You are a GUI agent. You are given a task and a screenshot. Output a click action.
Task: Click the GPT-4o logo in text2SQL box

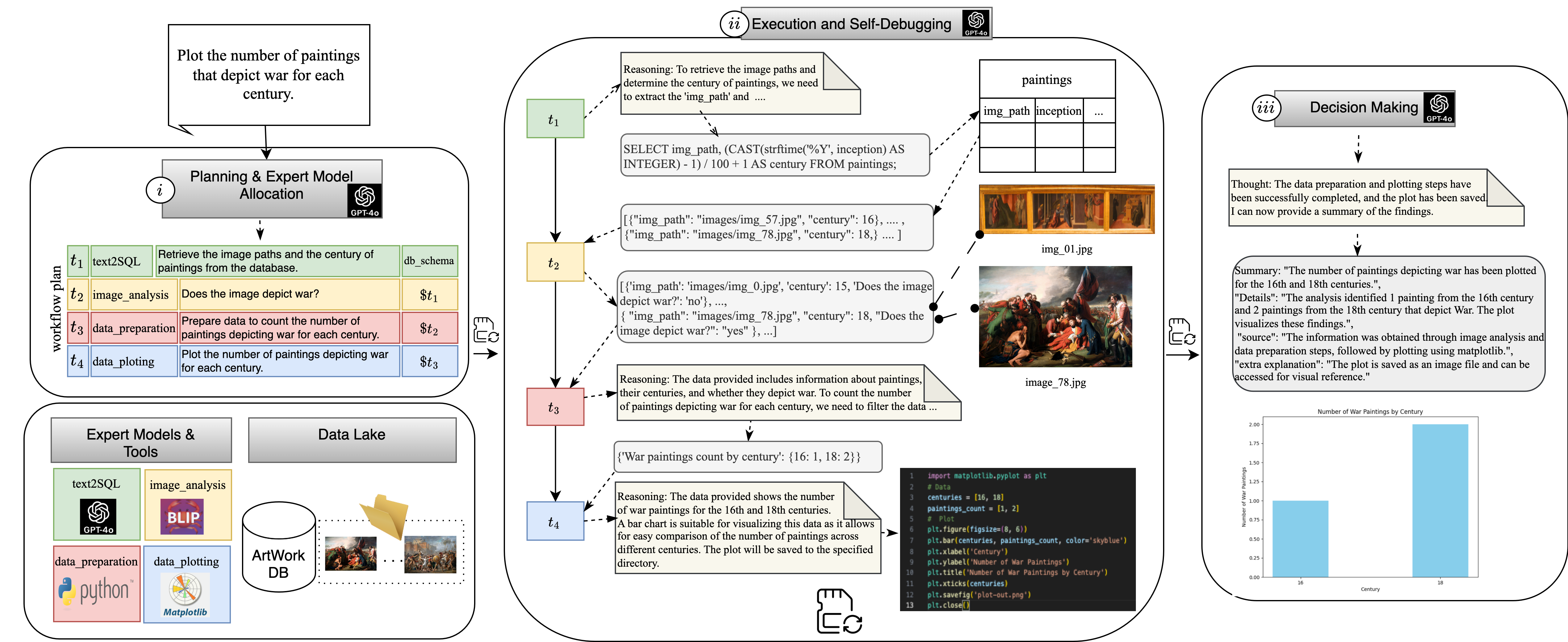click(x=98, y=516)
